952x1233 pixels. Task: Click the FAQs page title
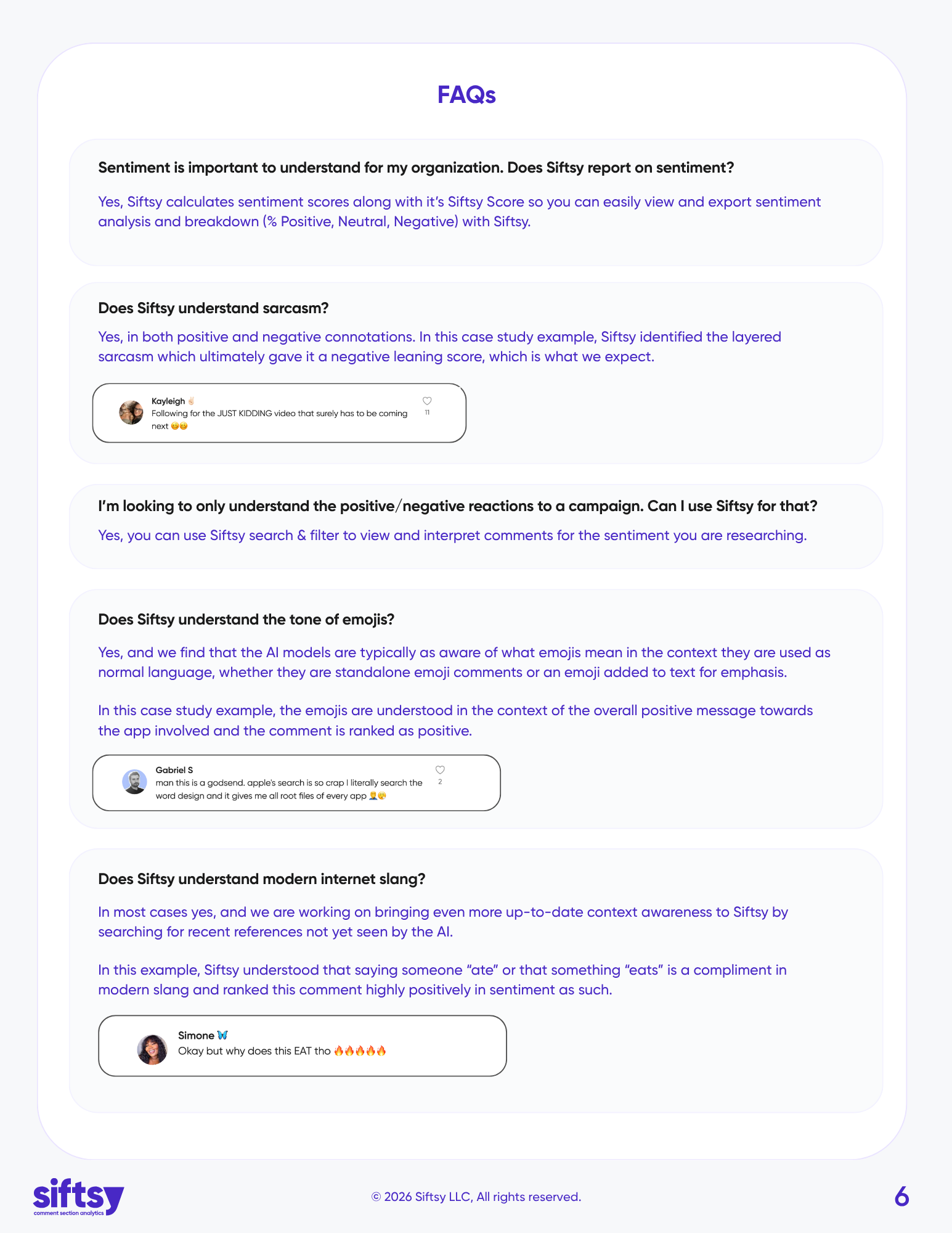tap(466, 95)
